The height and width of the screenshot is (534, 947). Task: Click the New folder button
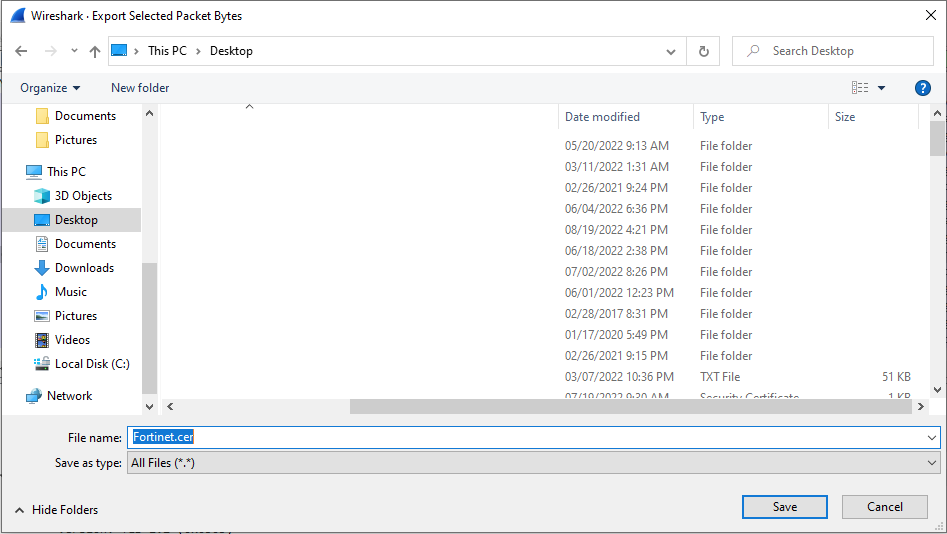140,88
